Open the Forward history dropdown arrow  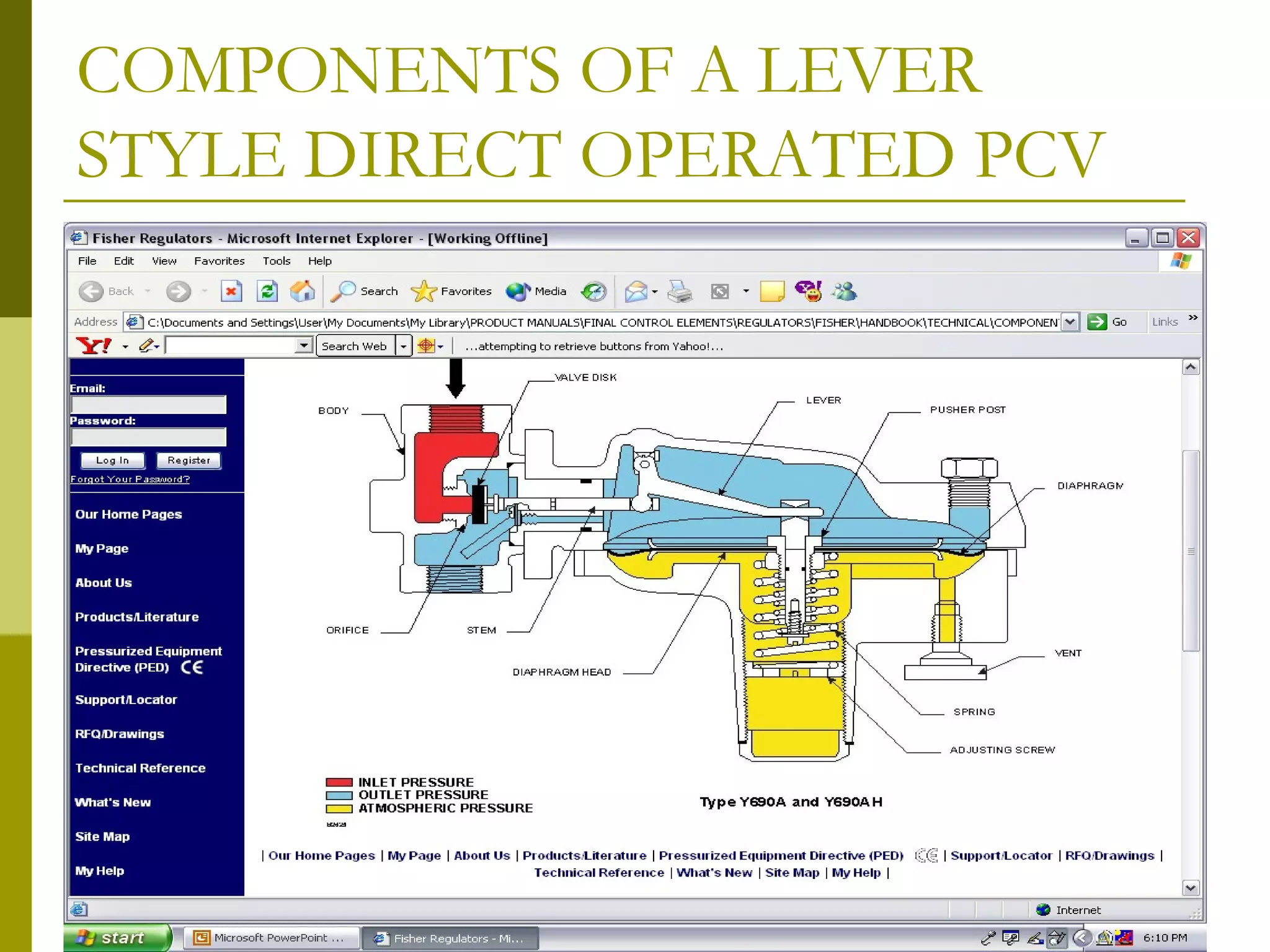tap(204, 291)
